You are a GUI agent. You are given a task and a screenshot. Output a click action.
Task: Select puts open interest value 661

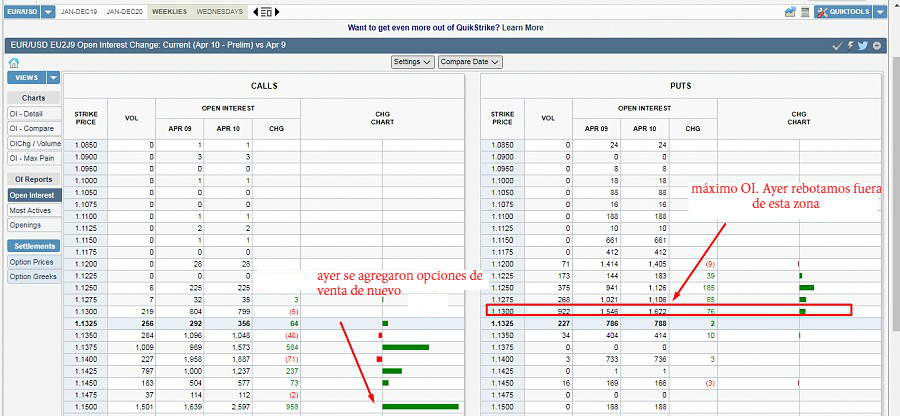click(612, 240)
